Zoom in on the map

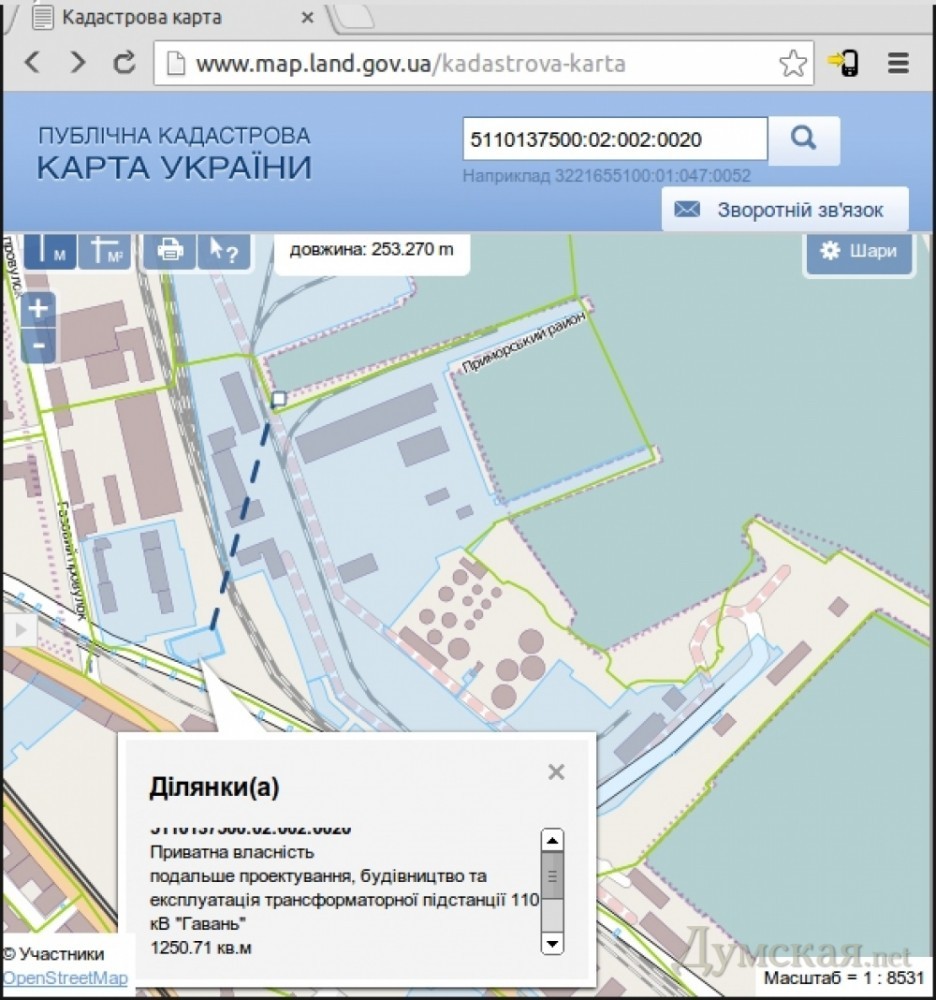38,309
